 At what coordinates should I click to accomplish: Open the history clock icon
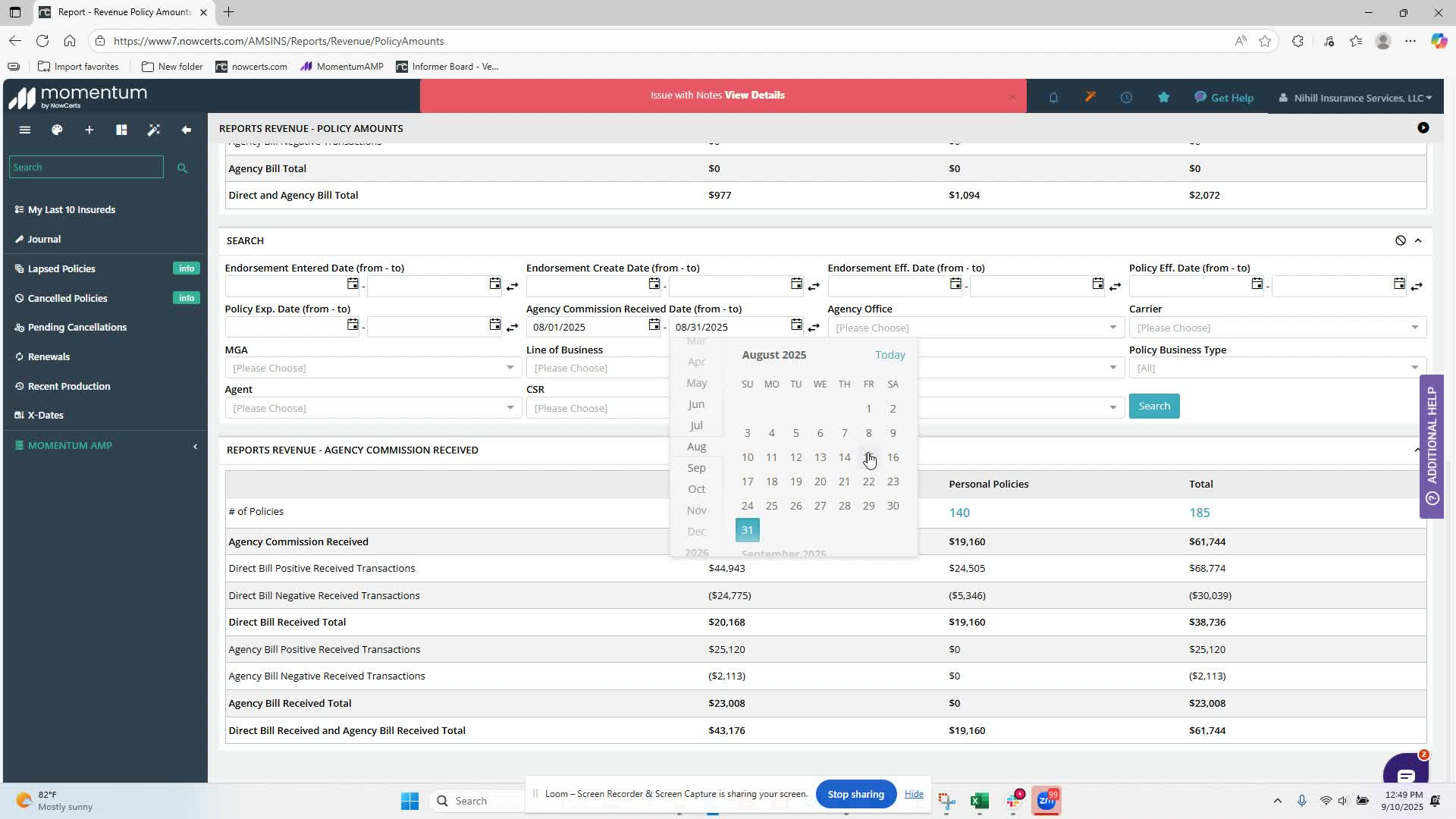point(1126,97)
